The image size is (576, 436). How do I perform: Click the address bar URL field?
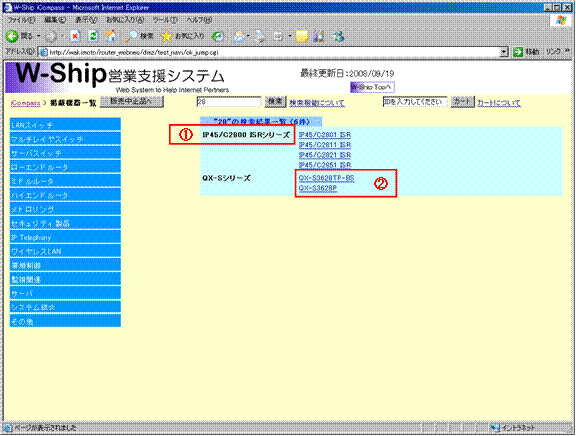[x=274, y=52]
